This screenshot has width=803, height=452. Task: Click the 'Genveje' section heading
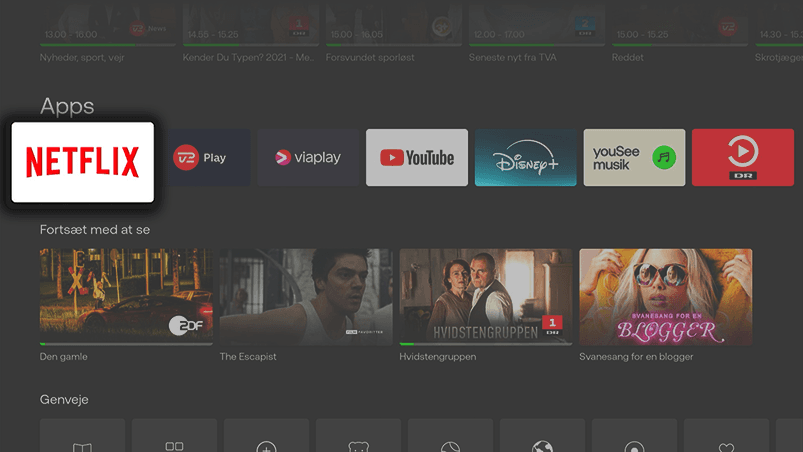coord(64,400)
